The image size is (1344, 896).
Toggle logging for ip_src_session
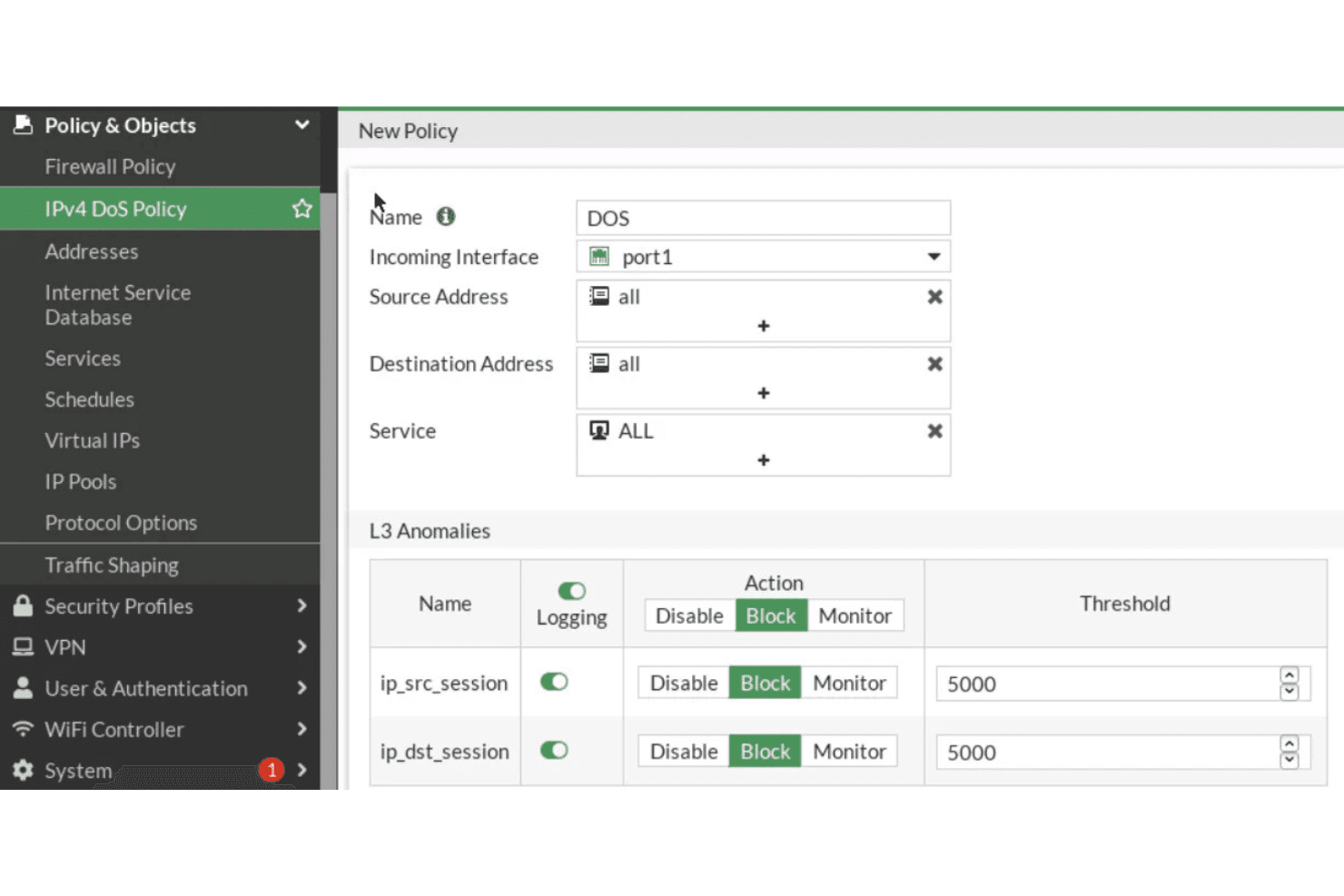tap(554, 682)
